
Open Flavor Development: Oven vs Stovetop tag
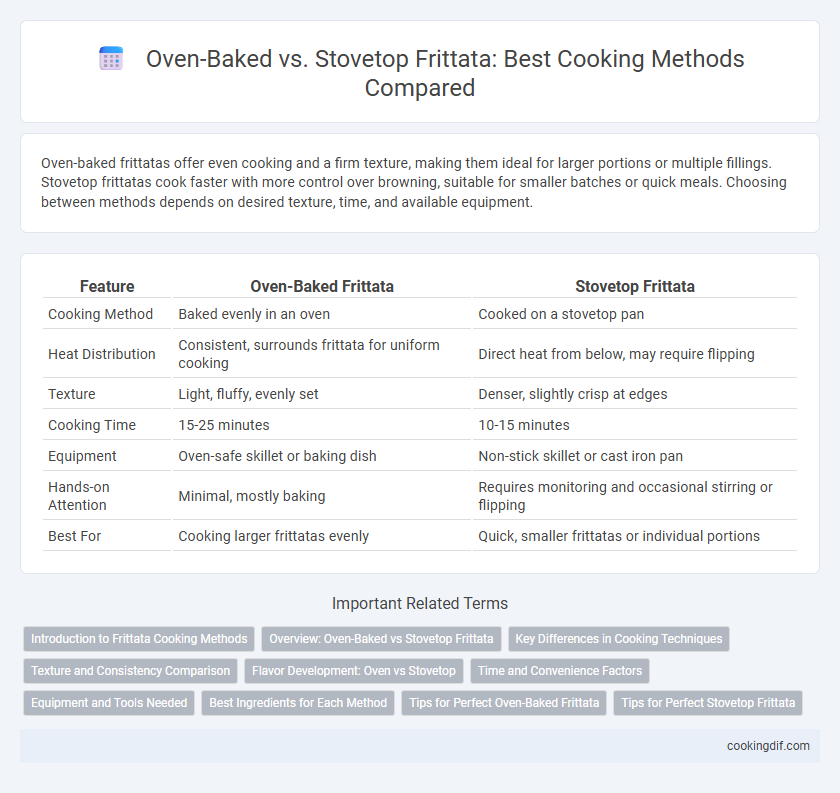point(354,671)
